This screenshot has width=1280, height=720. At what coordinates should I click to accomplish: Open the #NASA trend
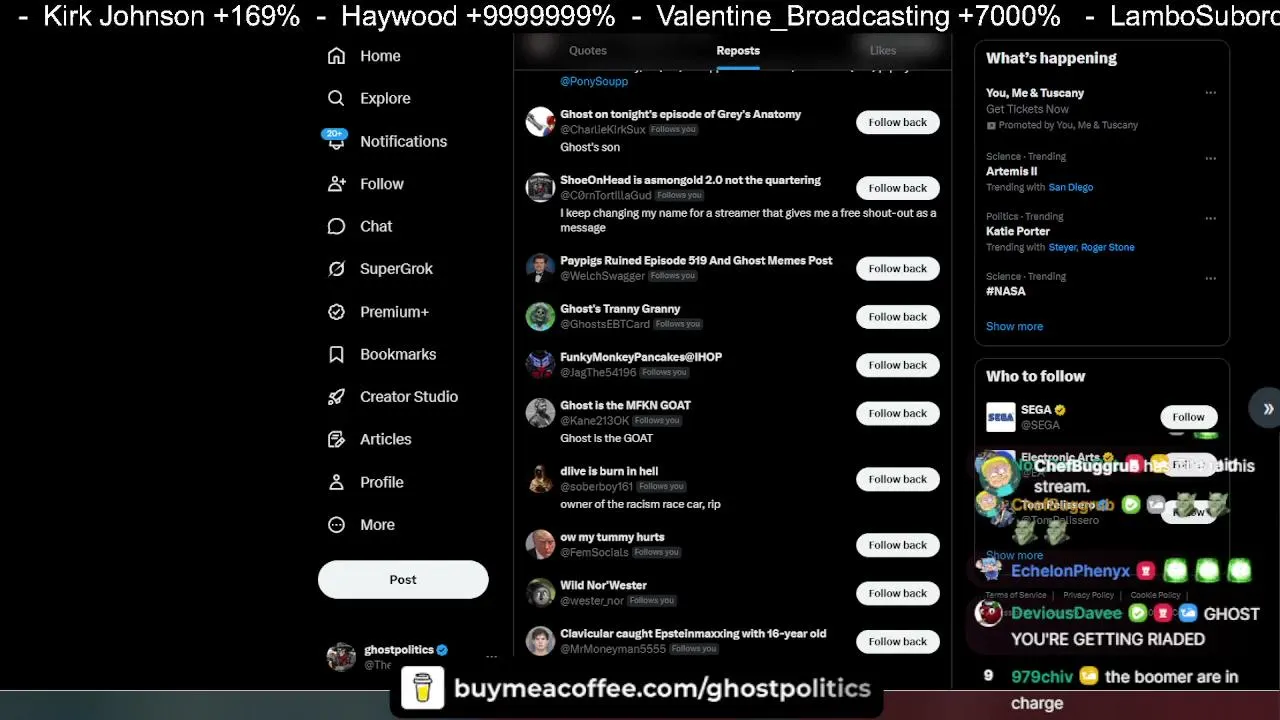click(1006, 291)
